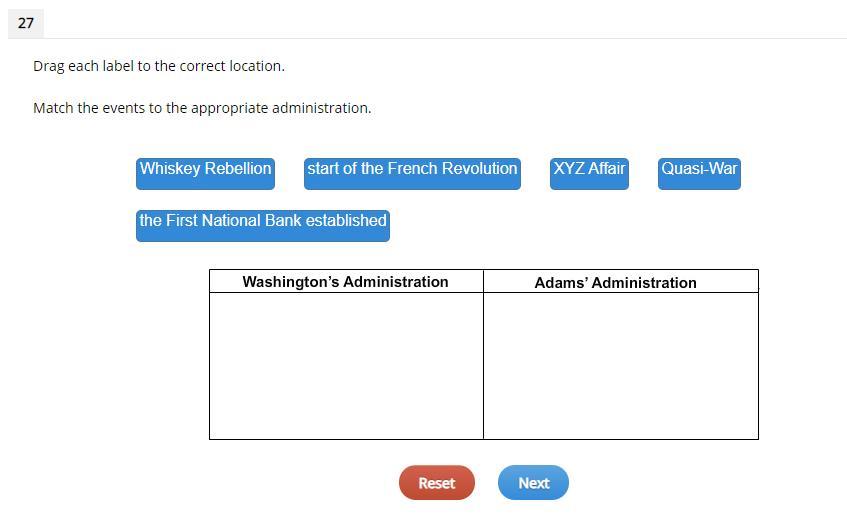Choose the label mentioning a rebellion

205,171
